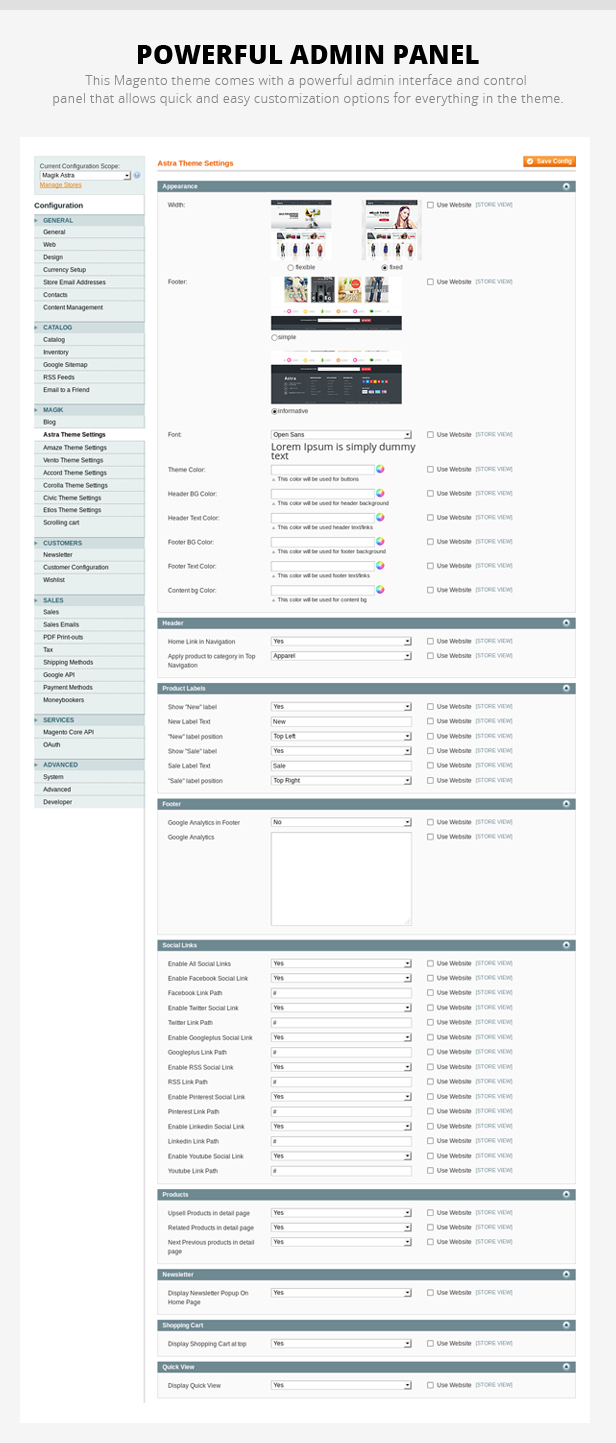
Task: Check Use Website for Width
Action: pyautogui.click(x=431, y=205)
